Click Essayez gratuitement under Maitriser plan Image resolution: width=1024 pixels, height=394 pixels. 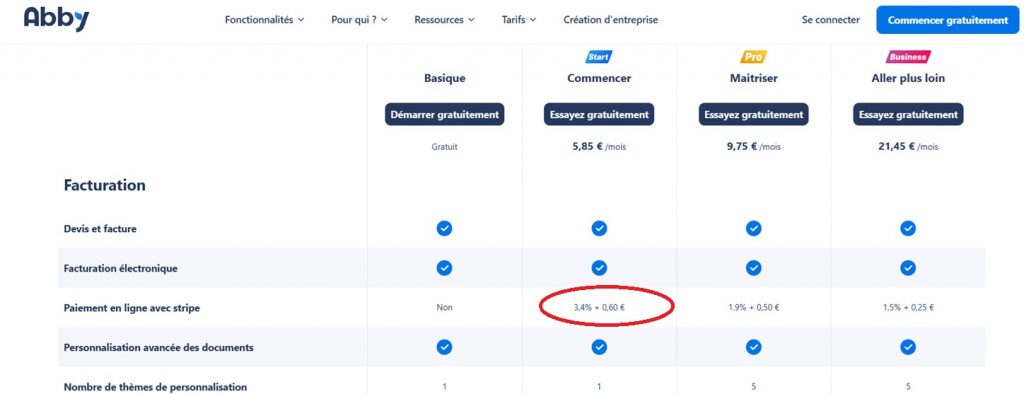754,114
